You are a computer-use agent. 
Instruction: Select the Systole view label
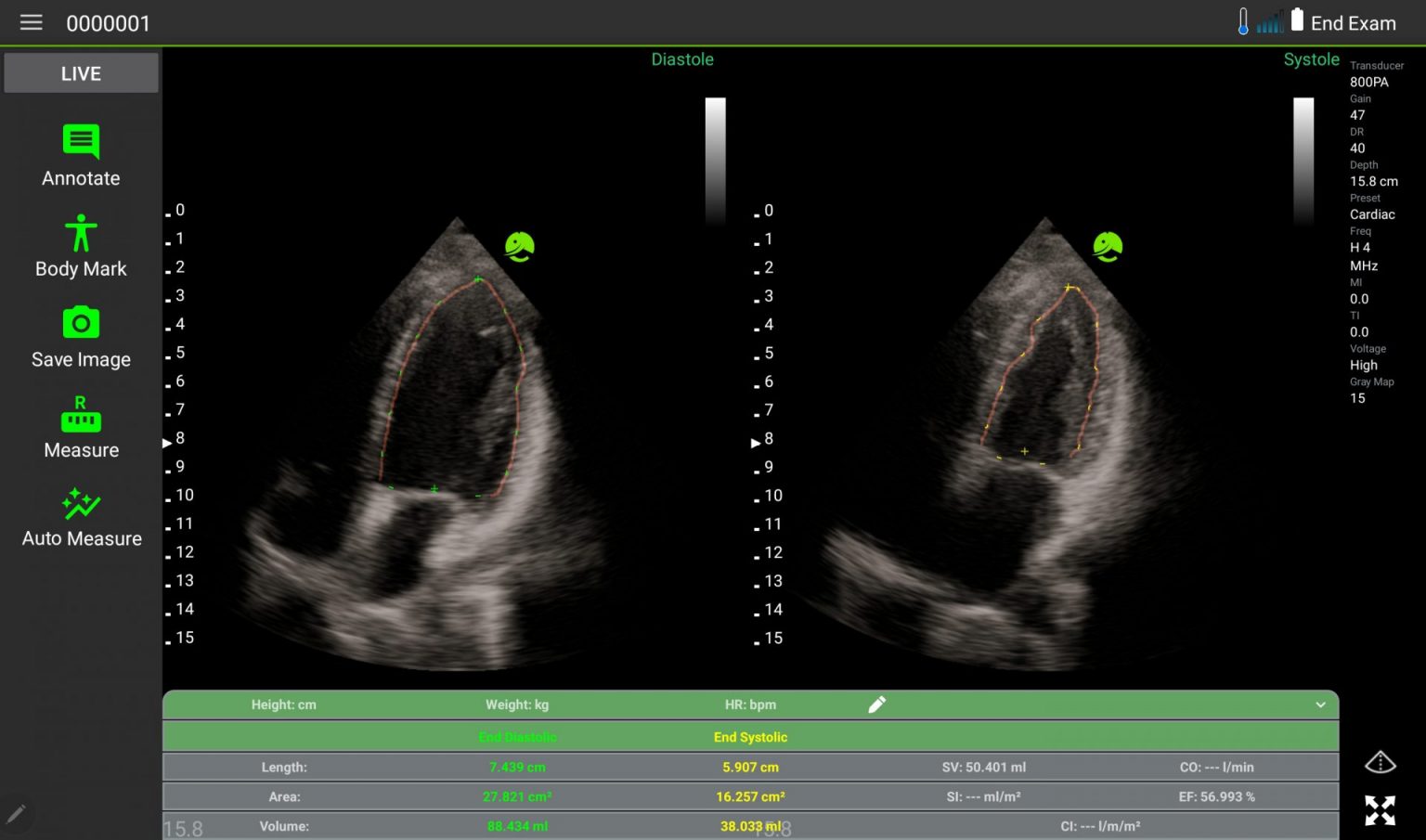click(1311, 59)
